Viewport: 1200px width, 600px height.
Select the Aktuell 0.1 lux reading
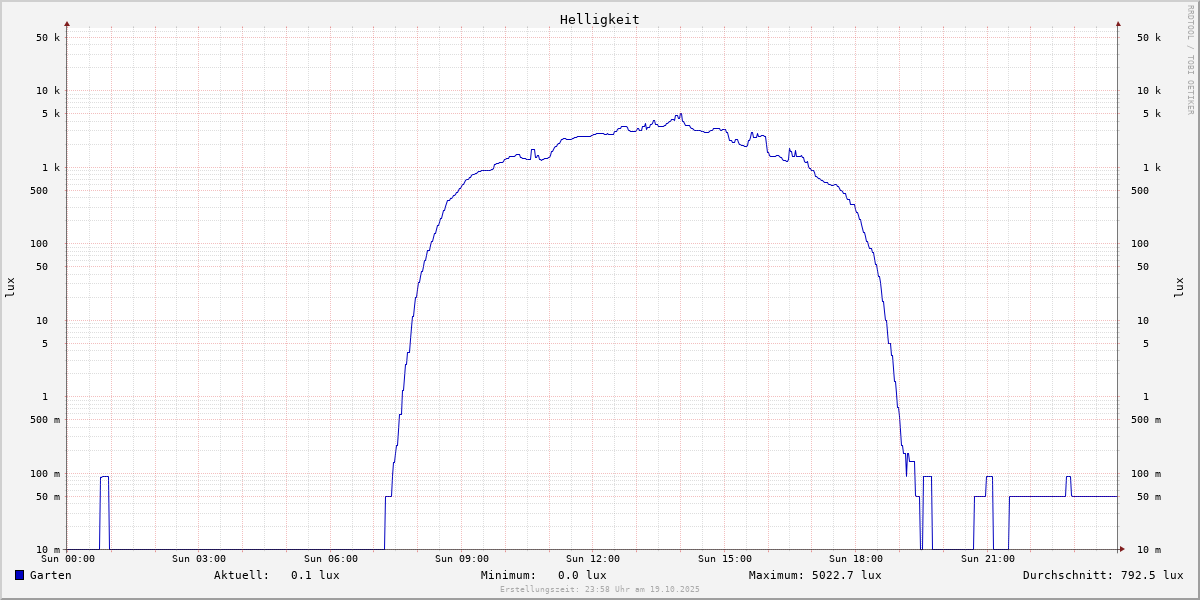276,575
